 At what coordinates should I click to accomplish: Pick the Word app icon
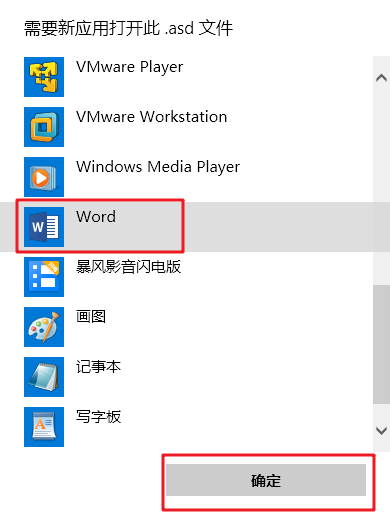click(44, 227)
